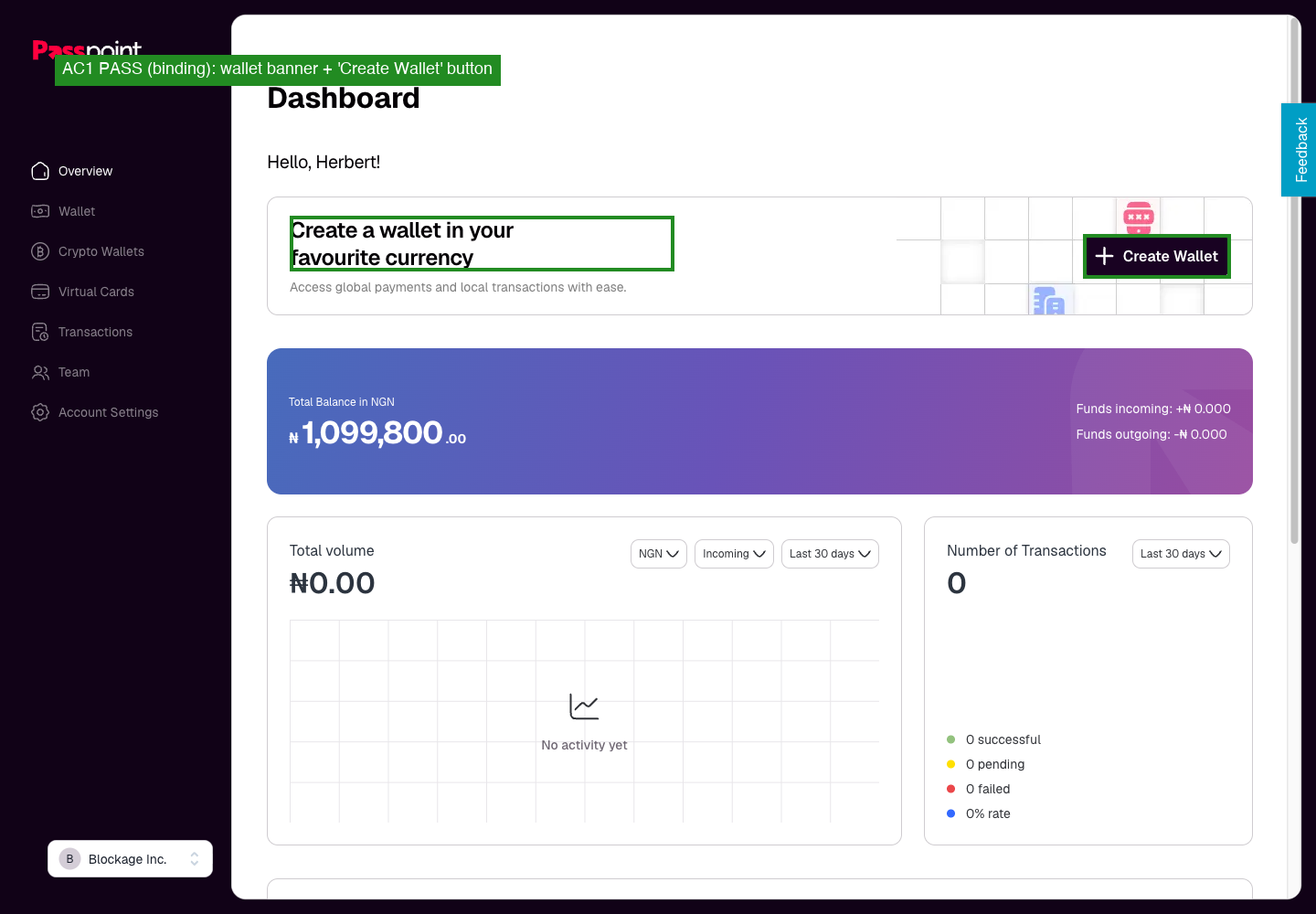Viewport: 1316px width, 914px height.
Task: Expand the NGN currency dropdown
Action: tap(659, 554)
